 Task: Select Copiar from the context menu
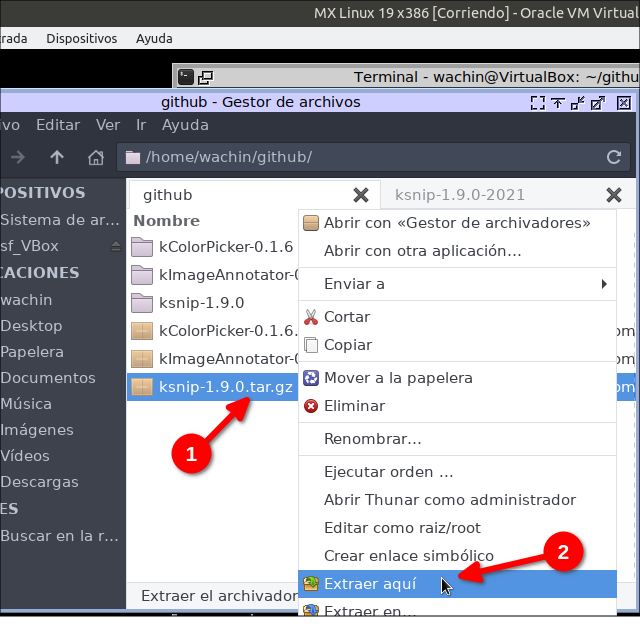[x=457, y=345]
